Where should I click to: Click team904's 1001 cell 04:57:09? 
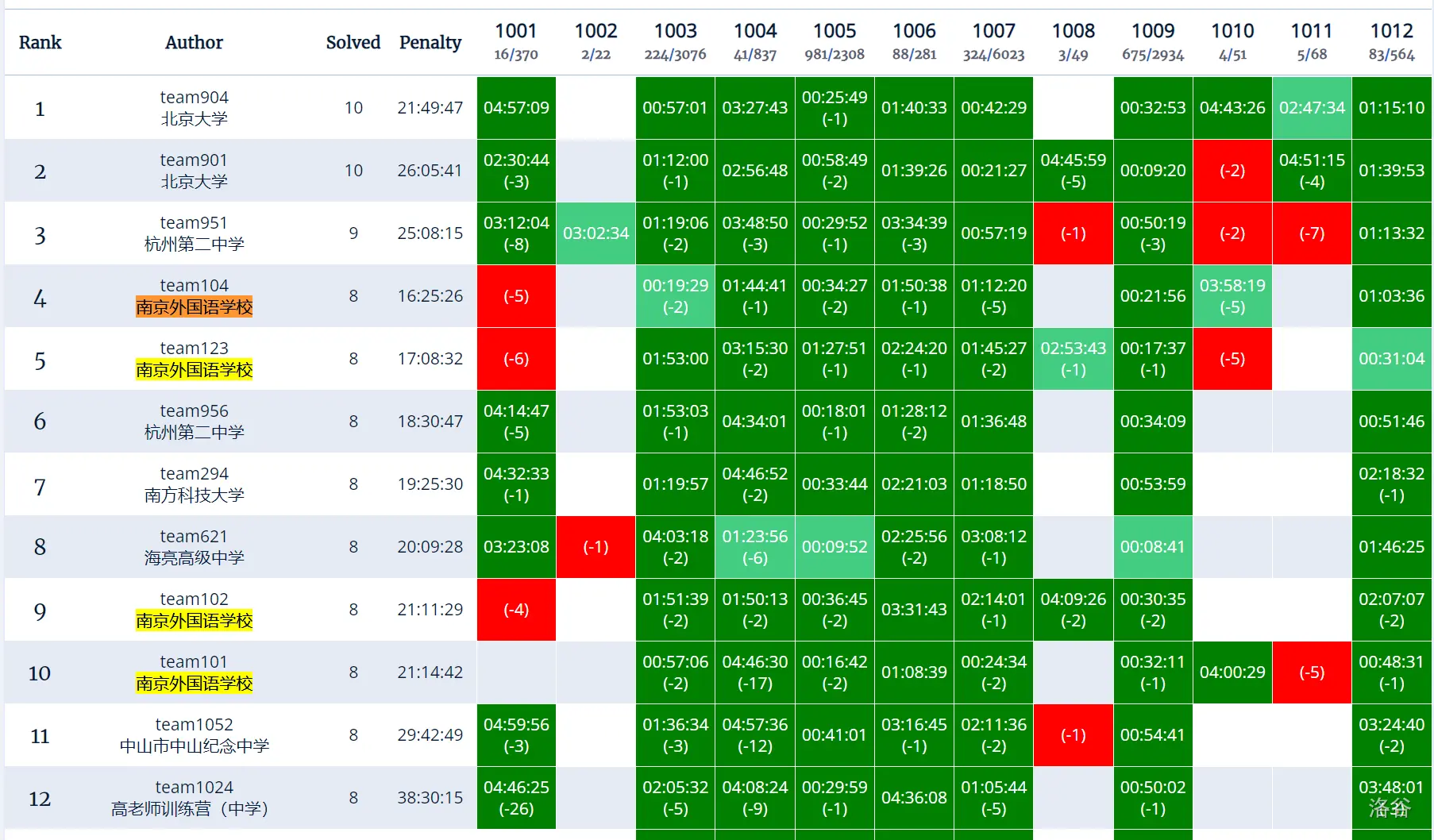tap(516, 108)
